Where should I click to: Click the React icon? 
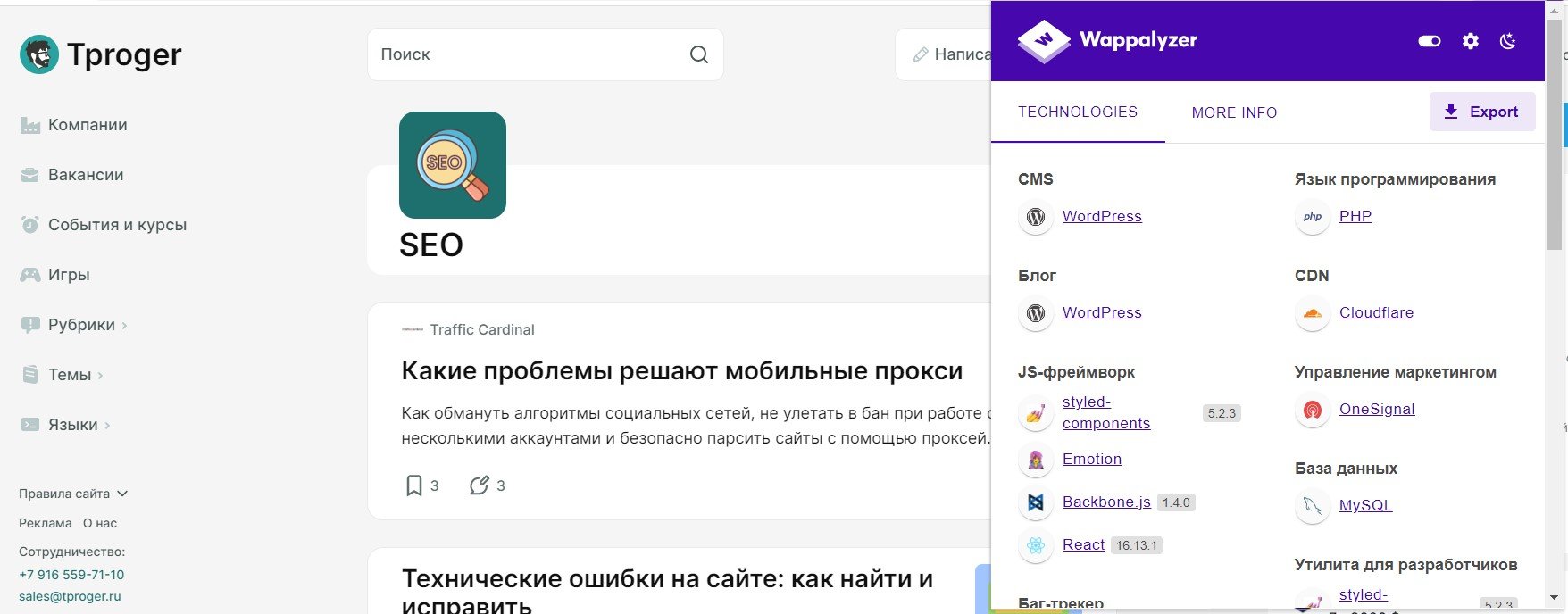[1036, 545]
